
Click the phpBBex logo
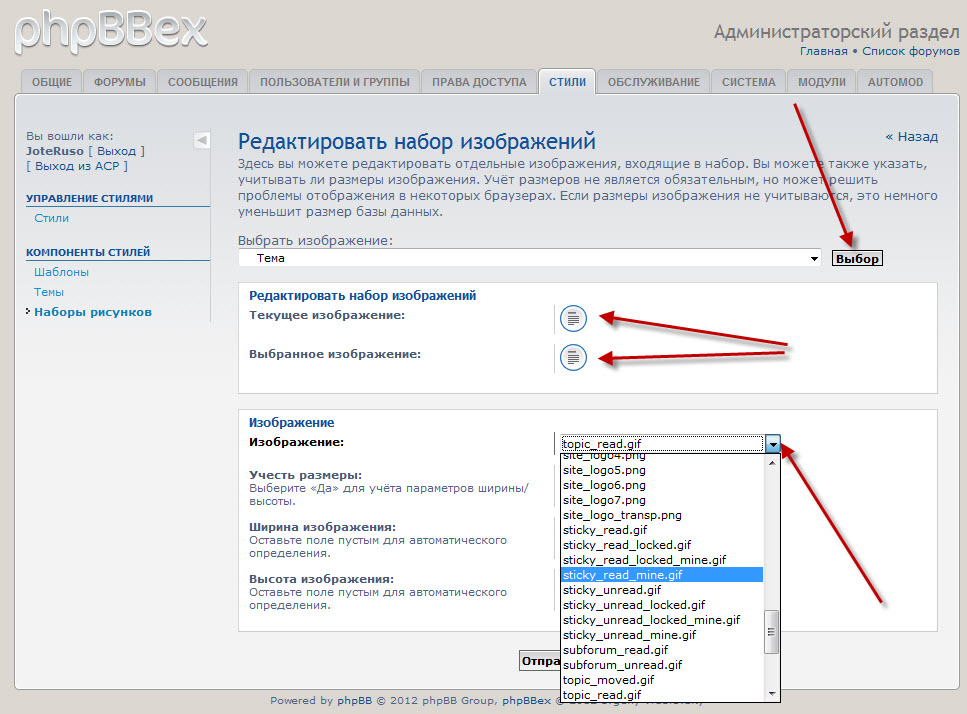click(x=111, y=31)
